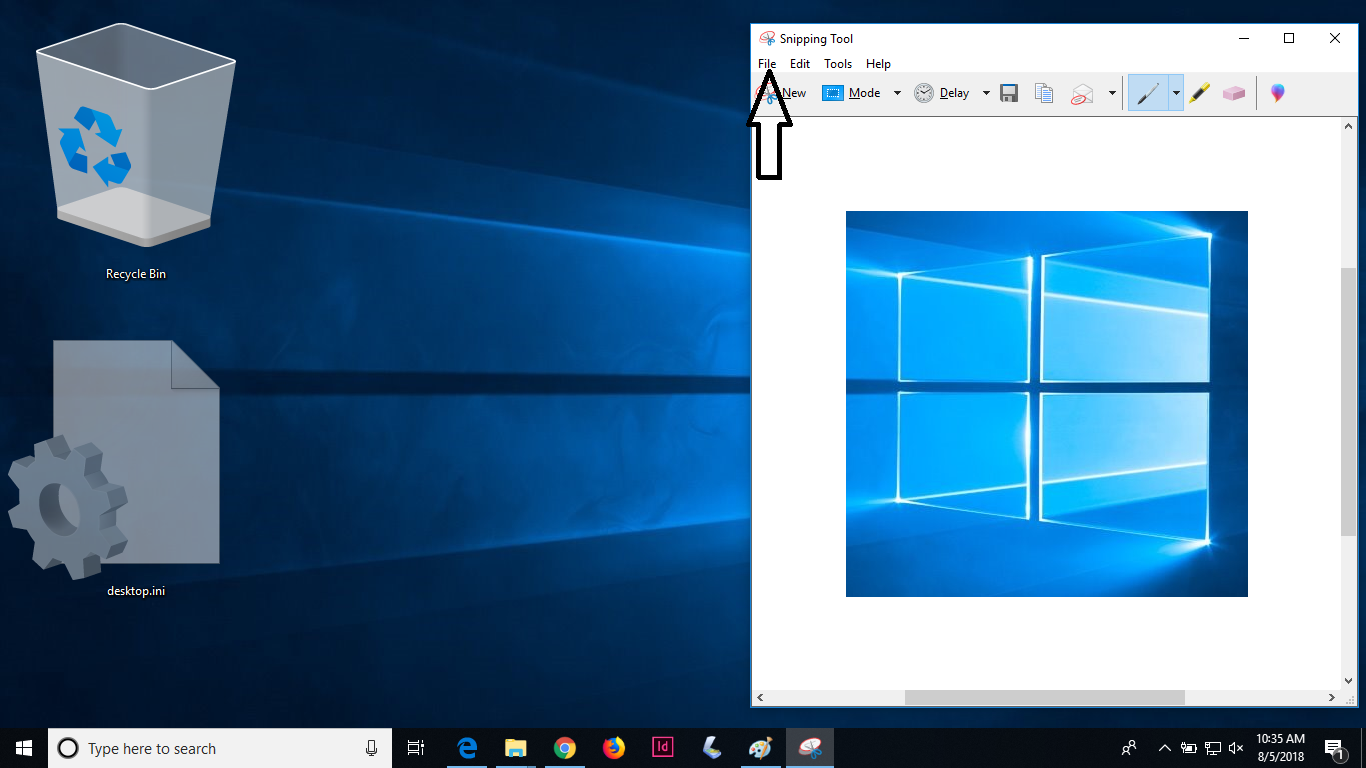Click the scroll right arrow in Snipping Tool

pos(1331,697)
